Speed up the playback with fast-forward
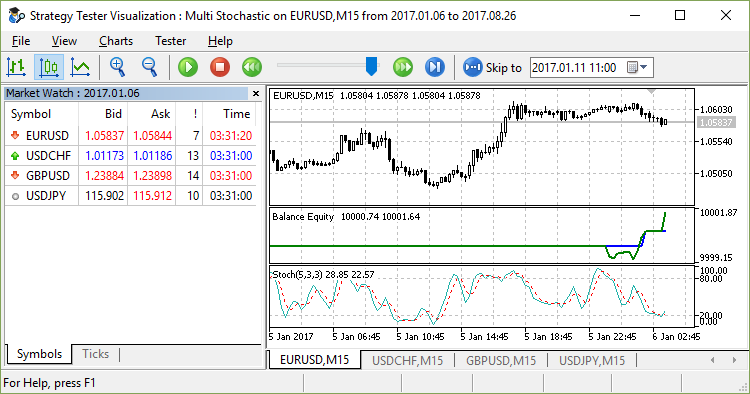750x394 pixels. 403,67
